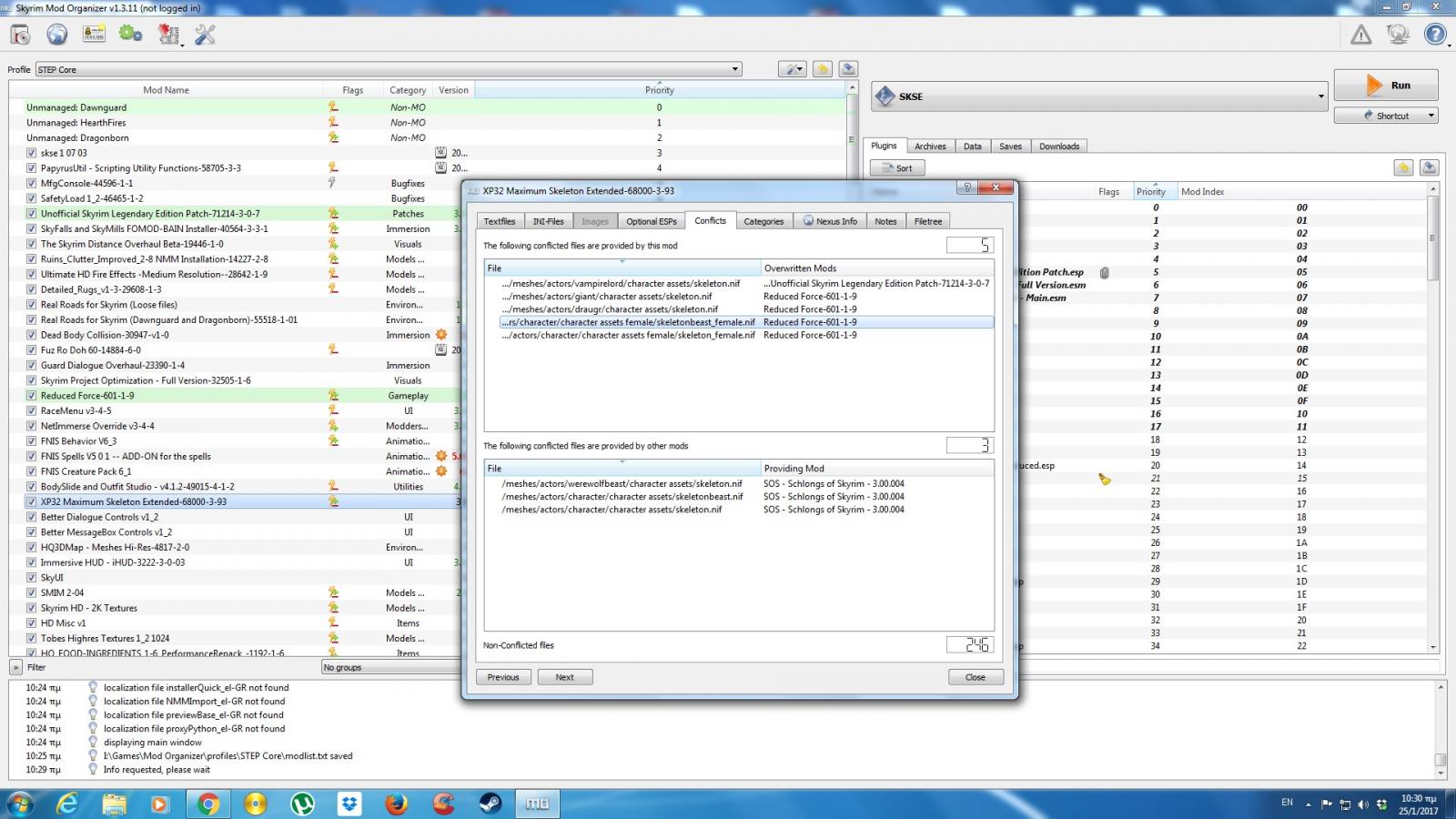Select the draugr skeleton.nif conflict row
Viewport: 1456px width, 819px height.
pyautogui.click(x=738, y=308)
